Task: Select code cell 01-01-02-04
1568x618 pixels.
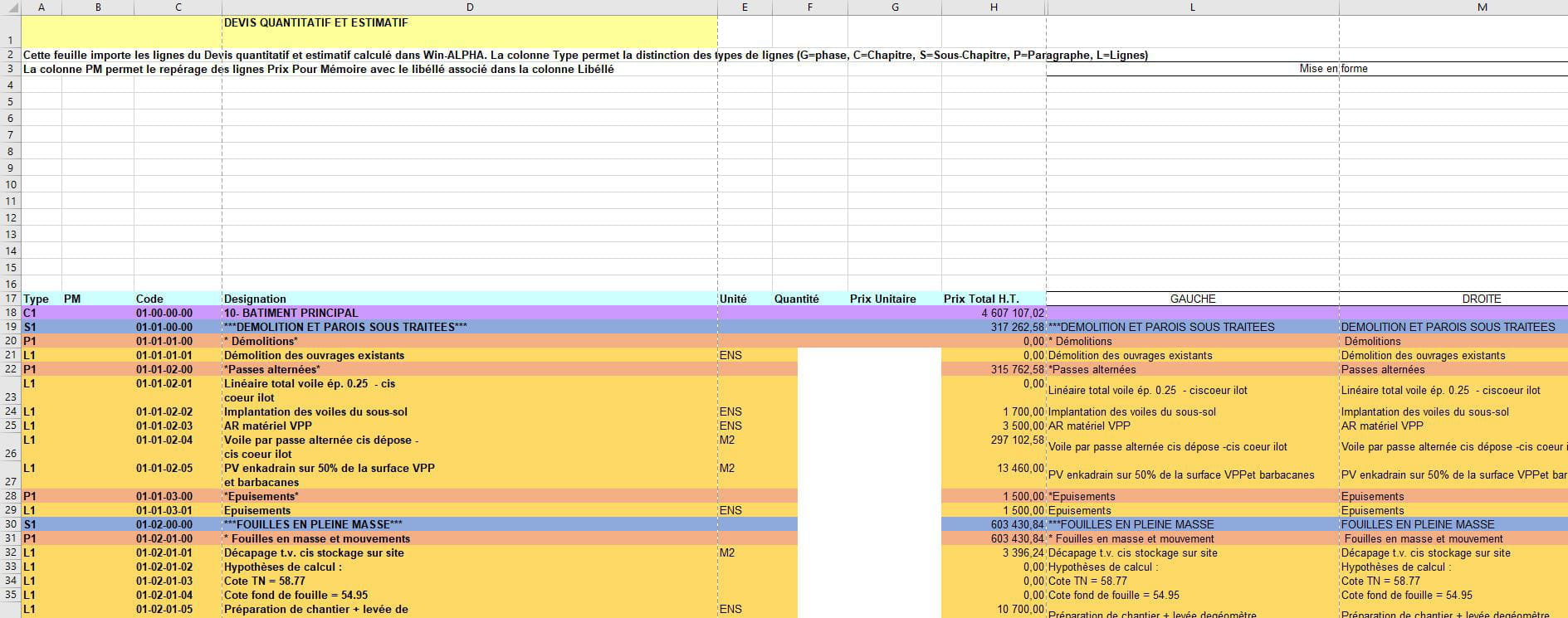Action: point(178,447)
